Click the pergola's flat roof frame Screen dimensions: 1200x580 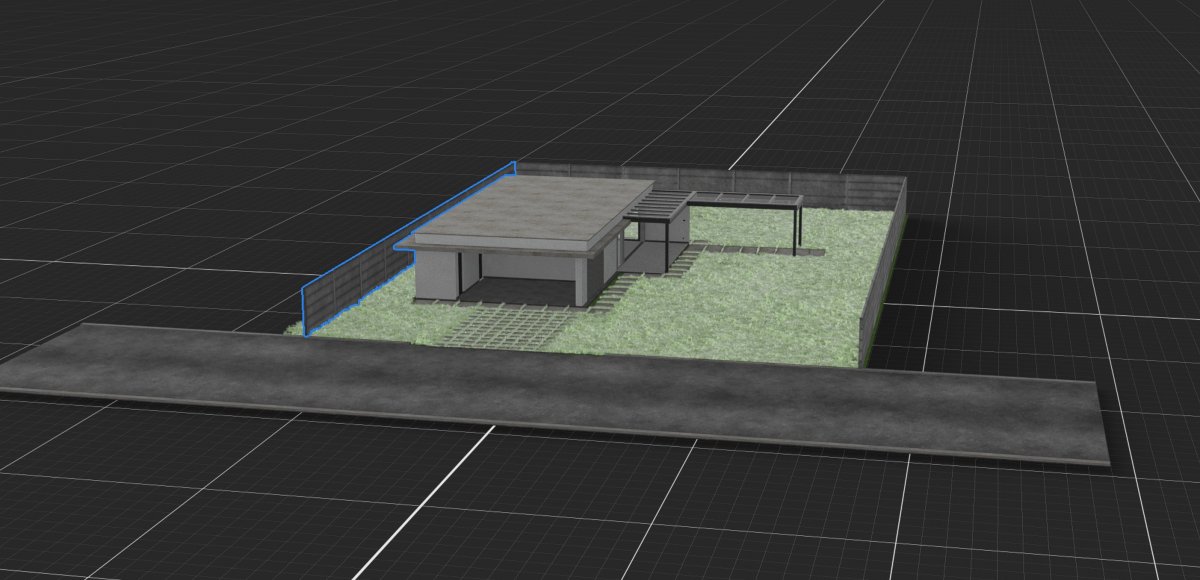(x=745, y=200)
